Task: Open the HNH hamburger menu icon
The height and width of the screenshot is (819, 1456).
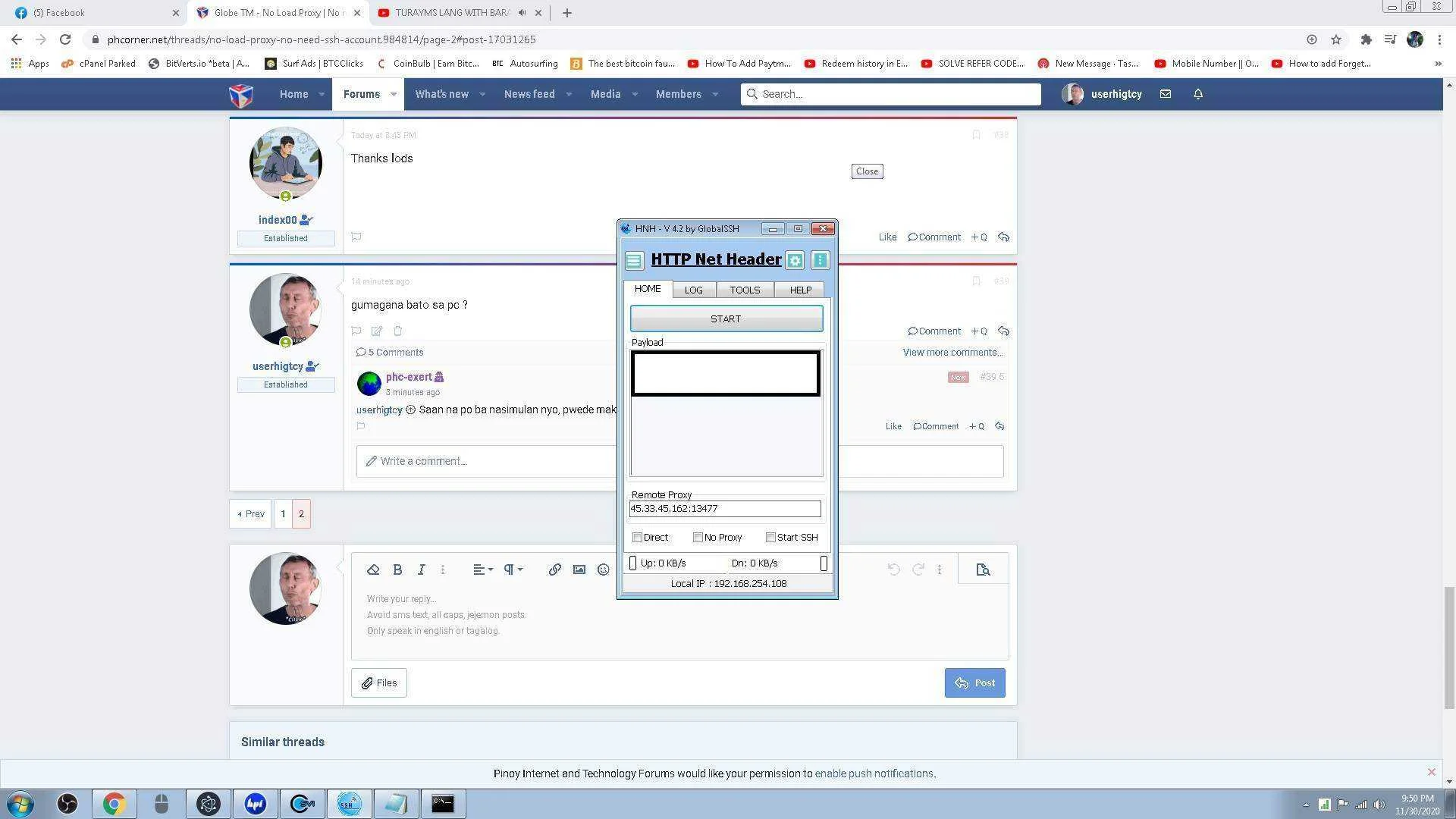Action: coord(634,261)
